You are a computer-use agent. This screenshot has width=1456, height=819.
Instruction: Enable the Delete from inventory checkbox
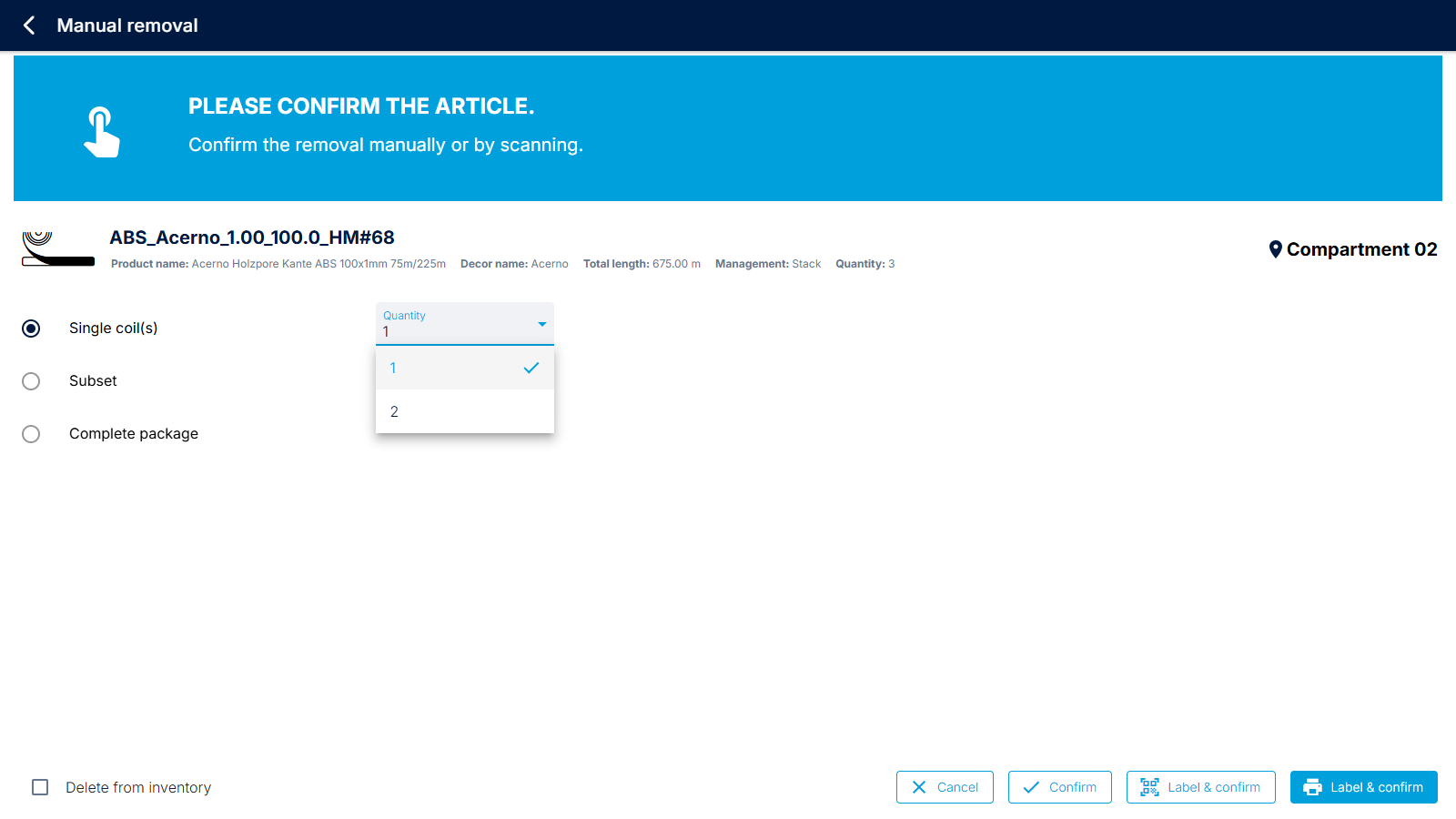click(x=40, y=787)
